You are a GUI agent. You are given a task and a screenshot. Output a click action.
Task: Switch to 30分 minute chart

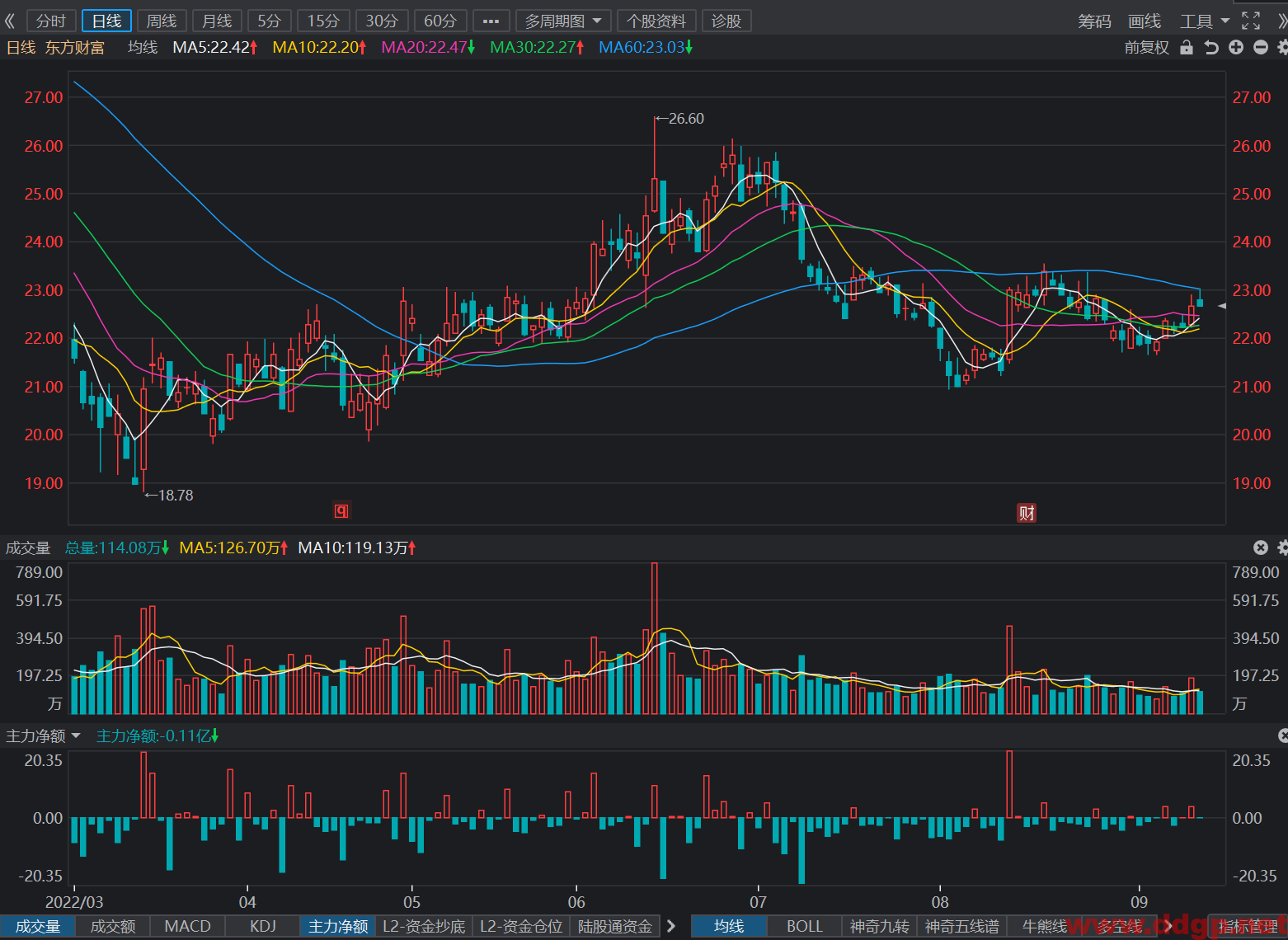coord(382,21)
